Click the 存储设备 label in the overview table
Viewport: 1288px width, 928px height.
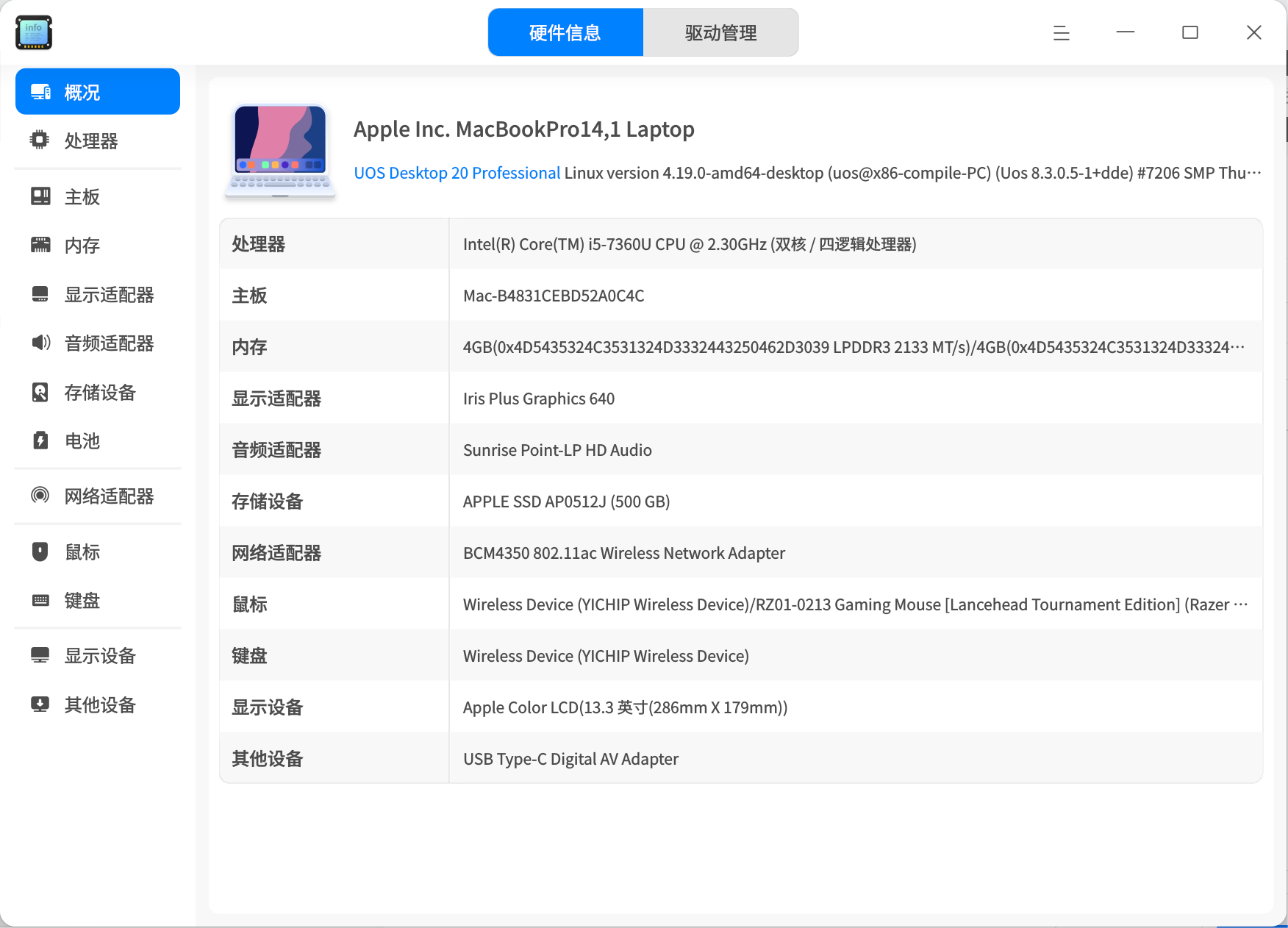tap(268, 502)
